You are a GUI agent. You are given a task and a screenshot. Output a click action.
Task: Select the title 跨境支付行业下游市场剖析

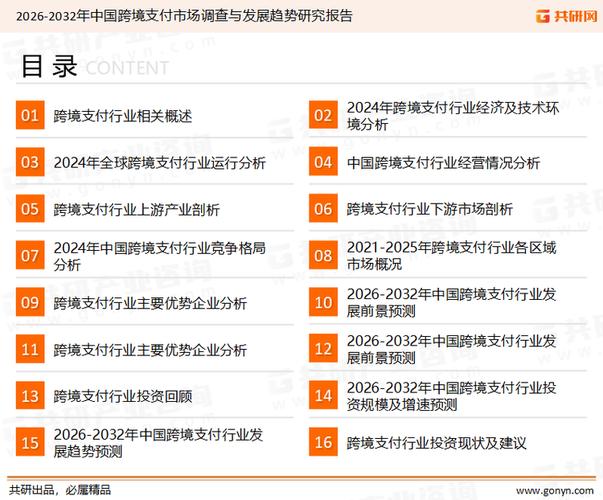(x=430, y=209)
